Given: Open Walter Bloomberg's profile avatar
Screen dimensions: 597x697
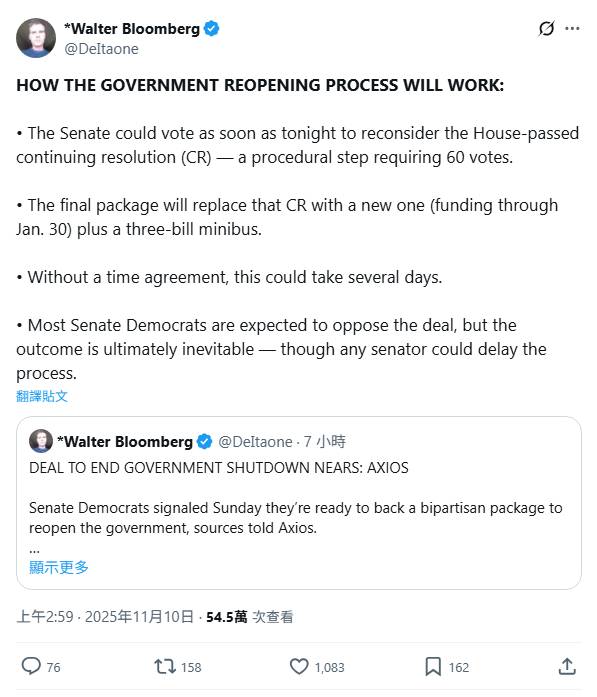Looking at the screenshot, I should point(36,38).
